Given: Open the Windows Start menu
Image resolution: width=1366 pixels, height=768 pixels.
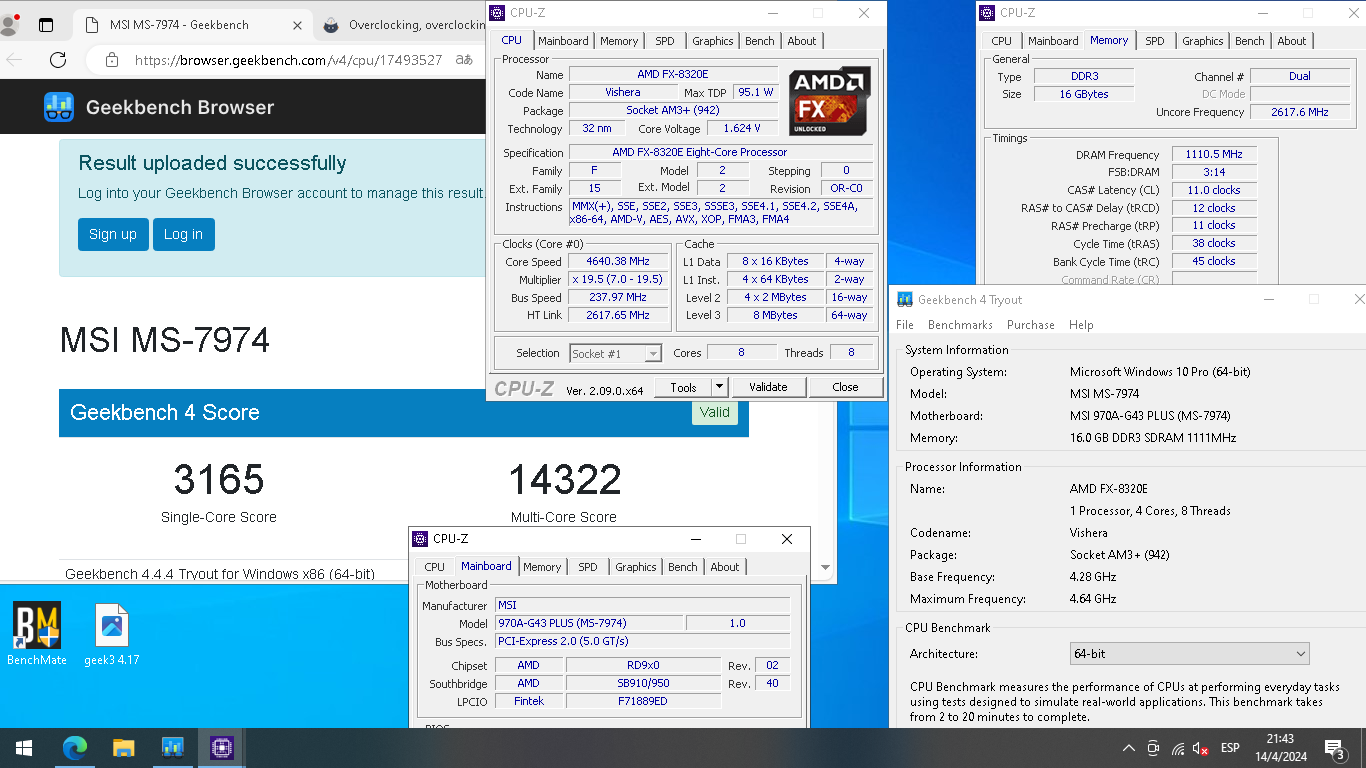Looking at the screenshot, I should [x=24, y=748].
